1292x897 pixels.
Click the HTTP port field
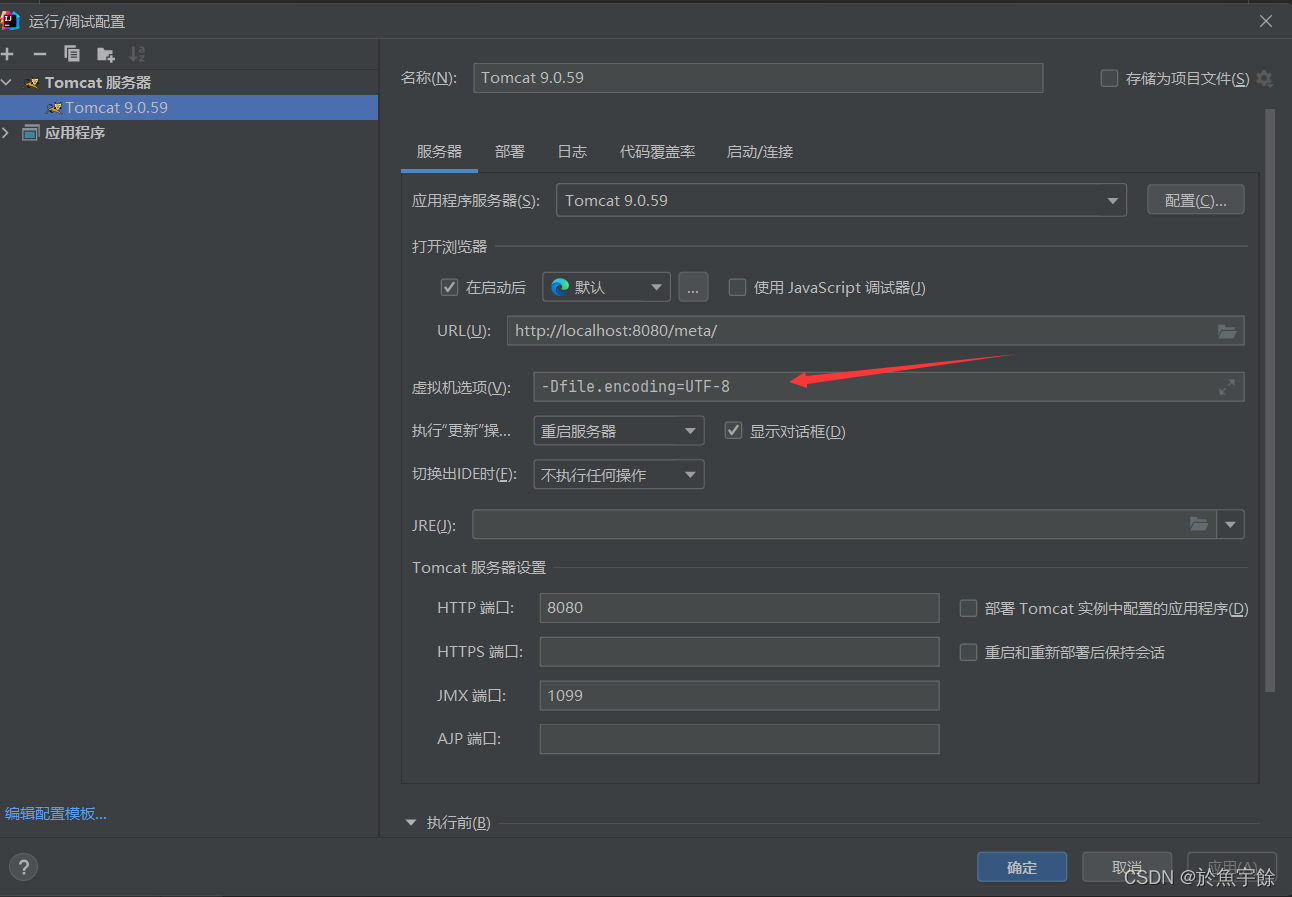point(739,608)
